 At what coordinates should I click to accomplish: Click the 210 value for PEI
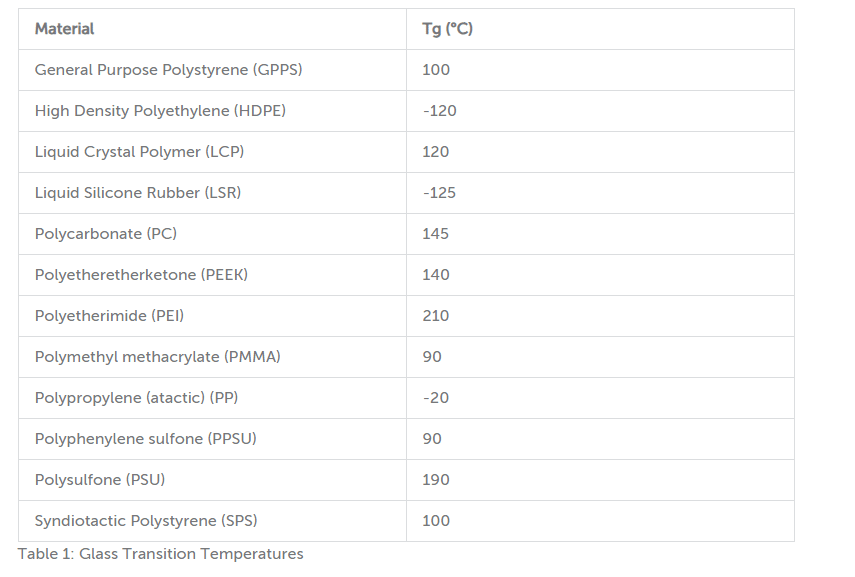point(436,316)
